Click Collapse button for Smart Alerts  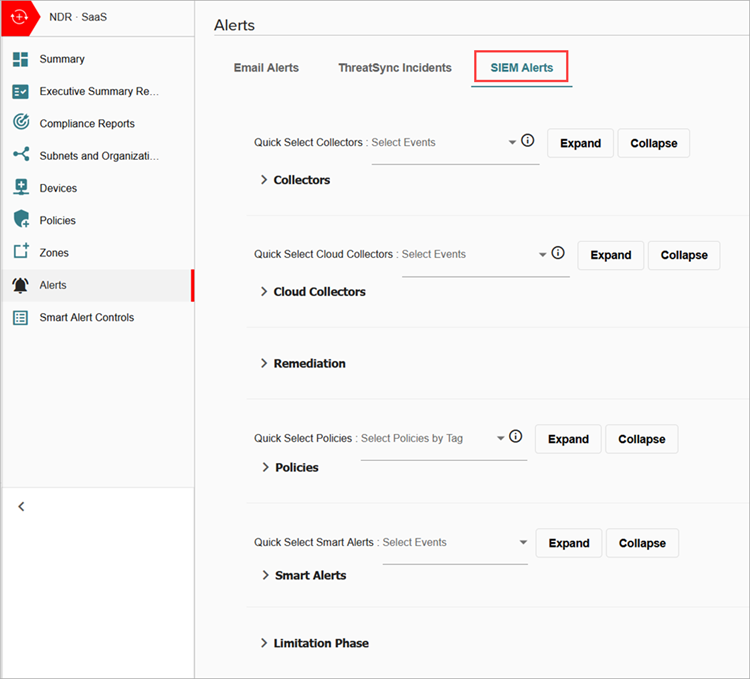(642, 543)
